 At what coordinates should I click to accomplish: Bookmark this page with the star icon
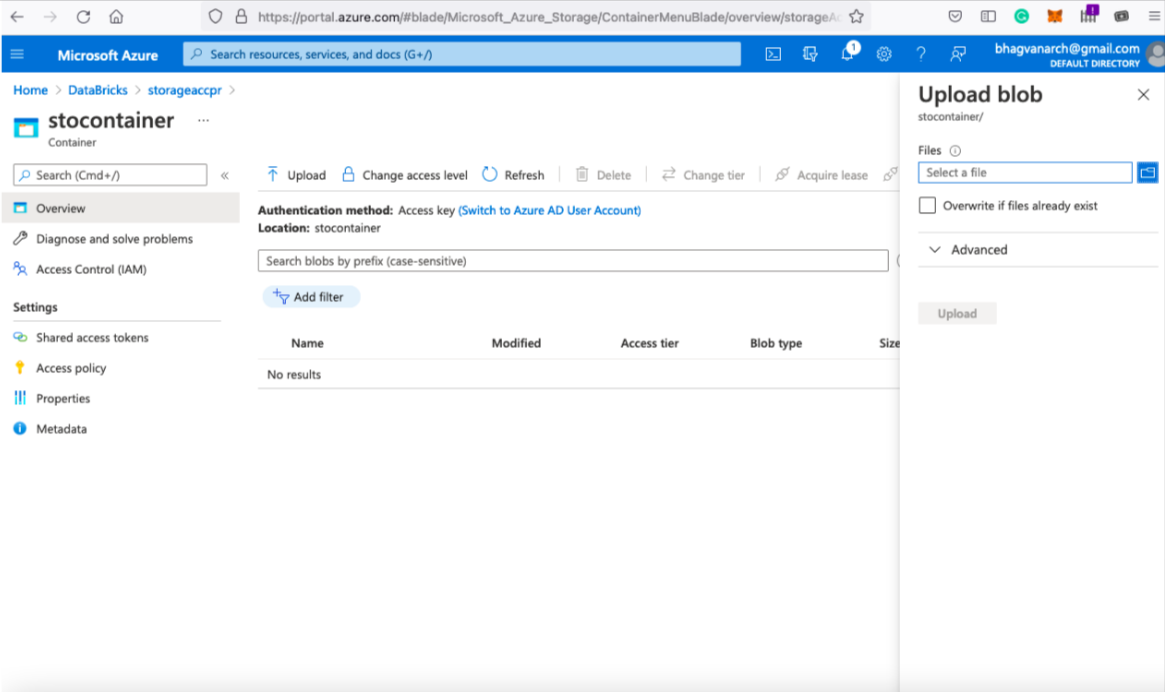tap(857, 16)
